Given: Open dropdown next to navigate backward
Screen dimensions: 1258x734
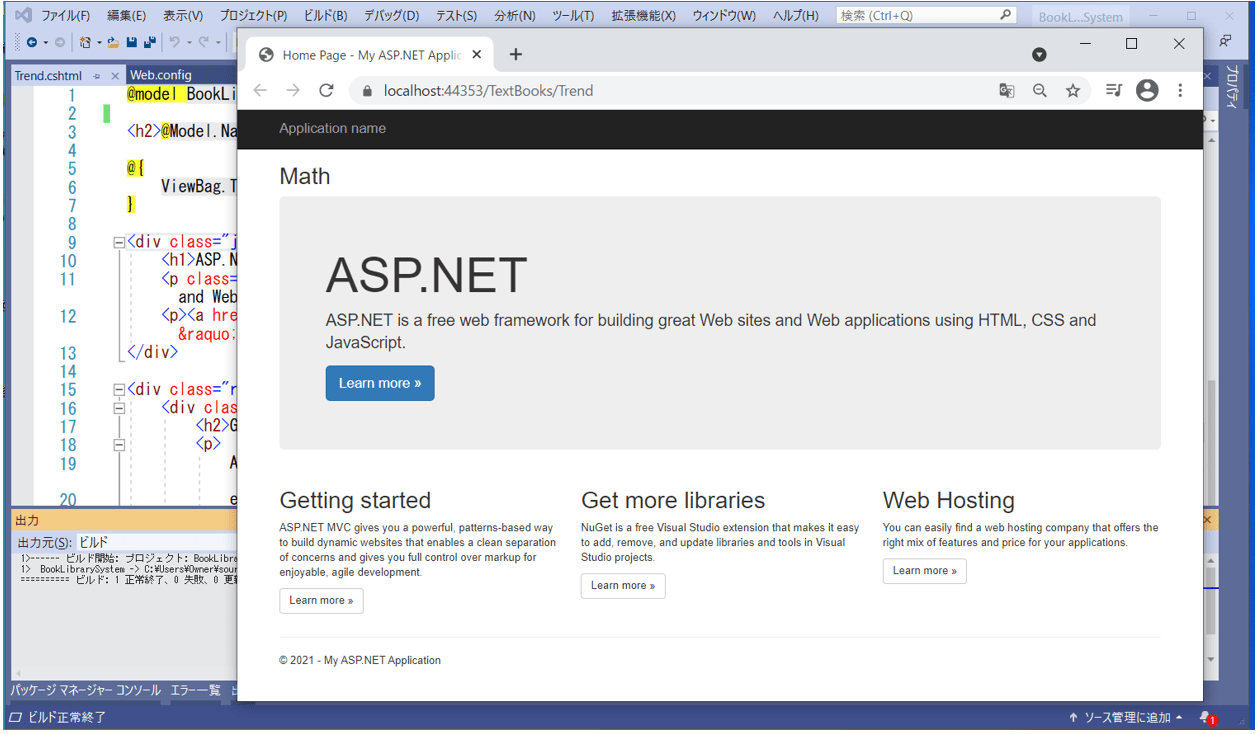Looking at the screenshot, I should point(45,42).
